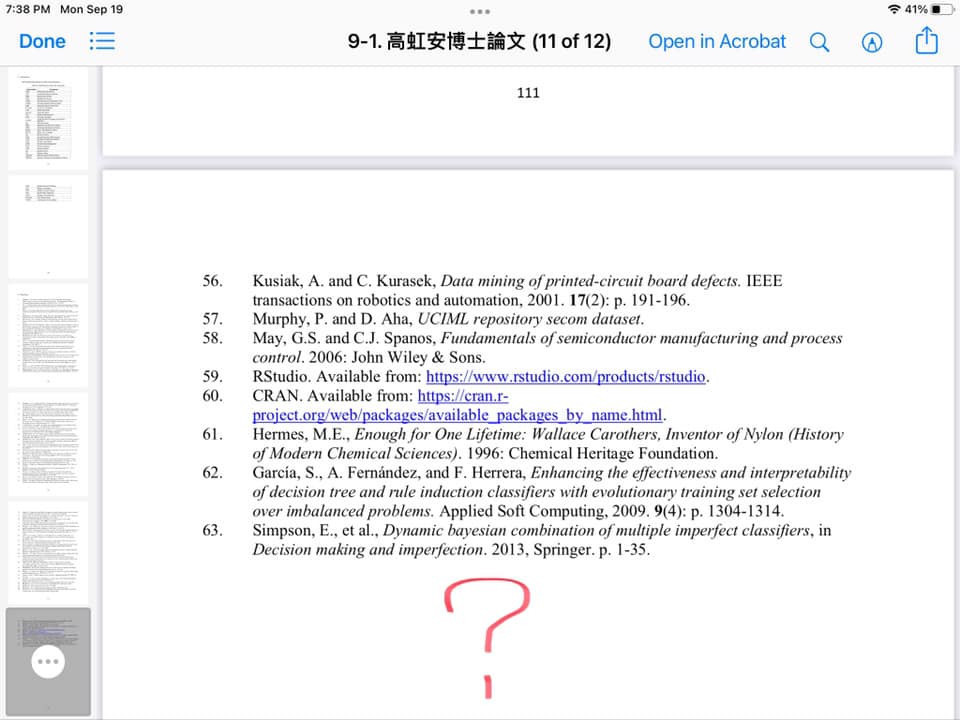Tap the battery indicator icon

click(x=942, y=9)
